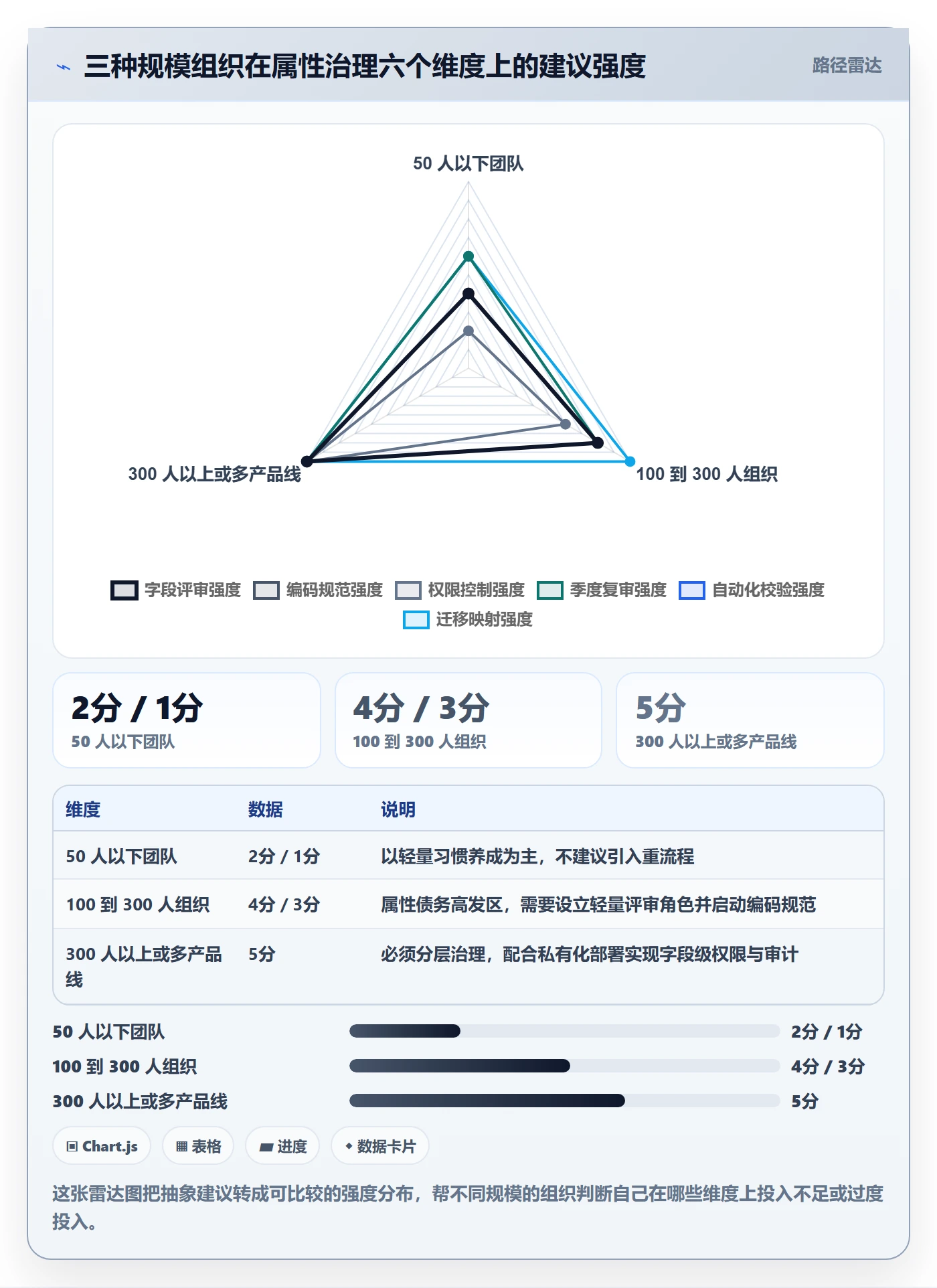The width and height of the screenshot is (937, 1288).
Task: Click the 数据卡片 tag chip
Action: pyautogui.click(x=380, y=1146)
